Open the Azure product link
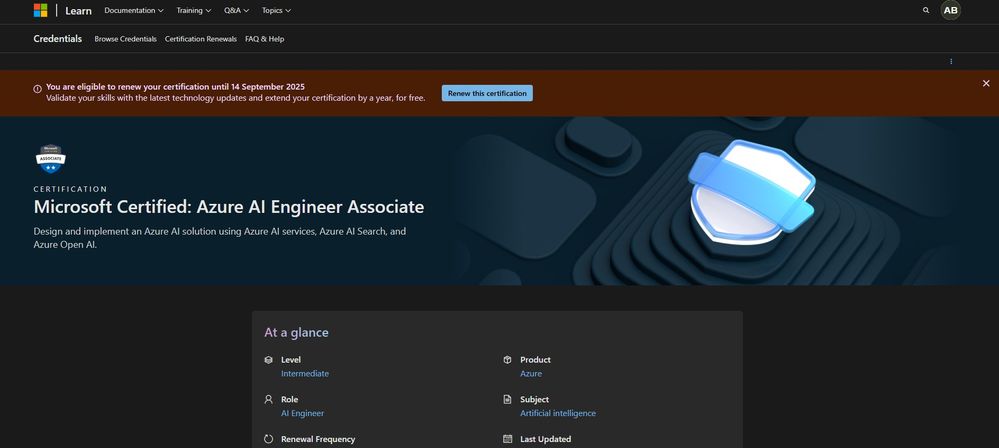 point(531,374)
